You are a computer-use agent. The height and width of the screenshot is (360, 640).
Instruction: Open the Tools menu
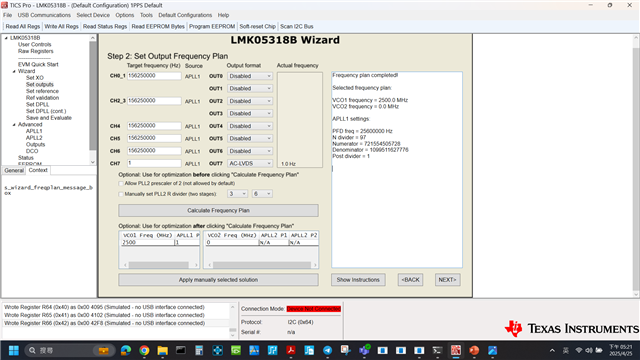(146, 15)
